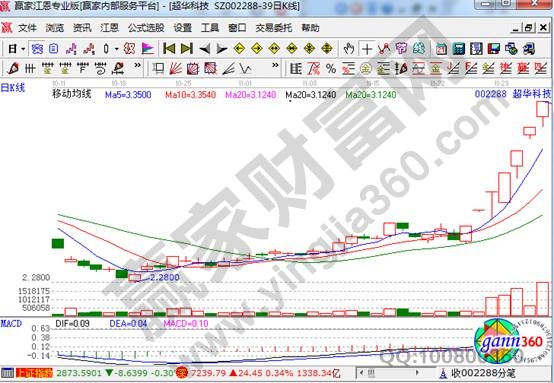The width and height of the screenshot is (554, 383).
Task: Click the black right arrow icon
Action: click(222, 49)
